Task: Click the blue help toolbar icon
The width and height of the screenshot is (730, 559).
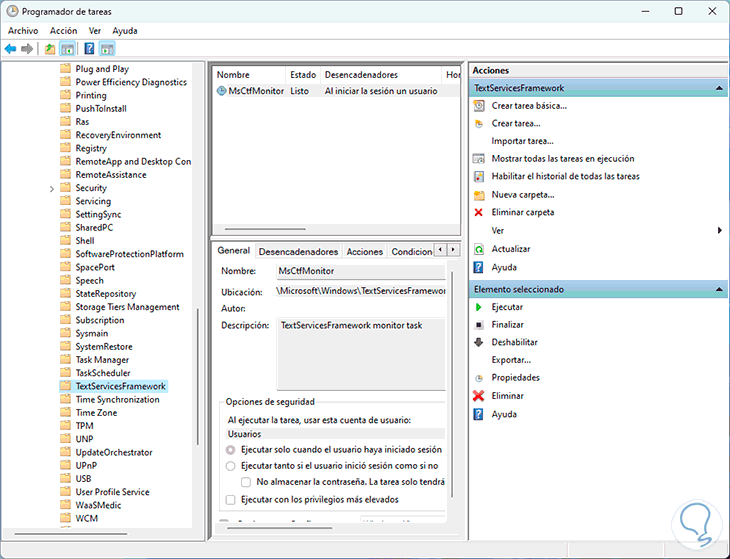Action: (x=89, y=49)
